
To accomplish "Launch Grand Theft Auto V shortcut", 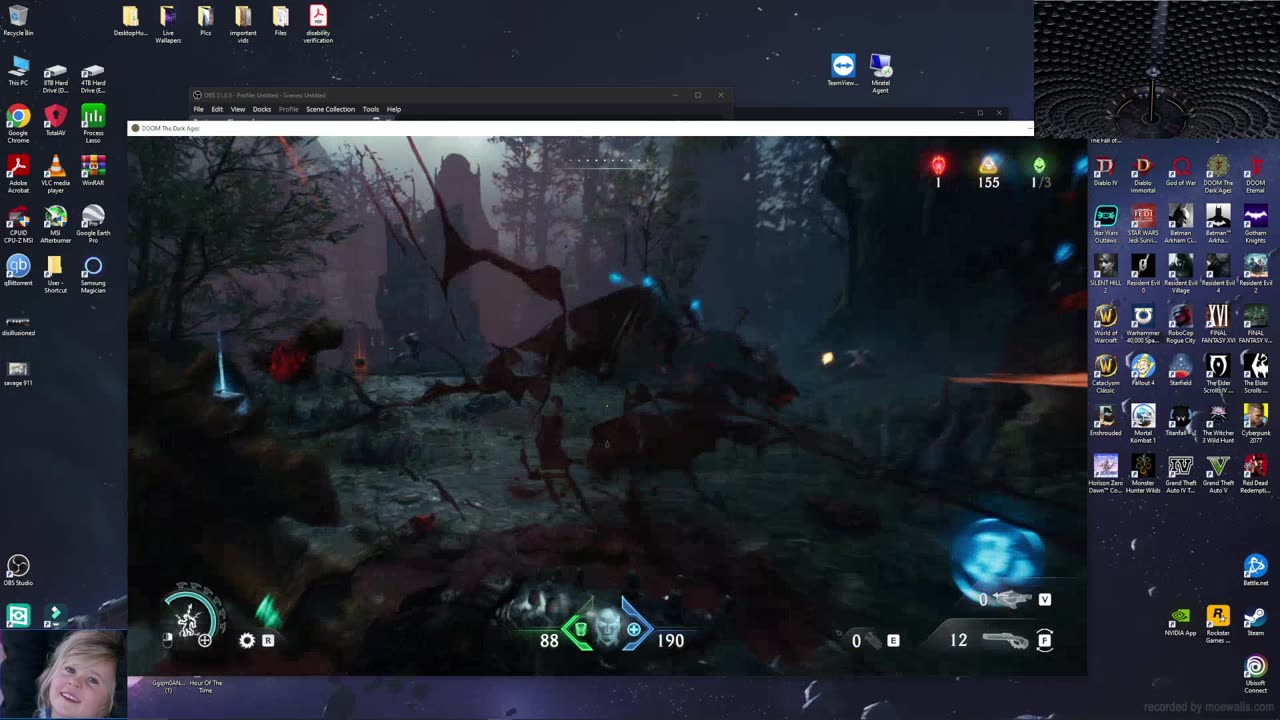I will [1218, 474].
